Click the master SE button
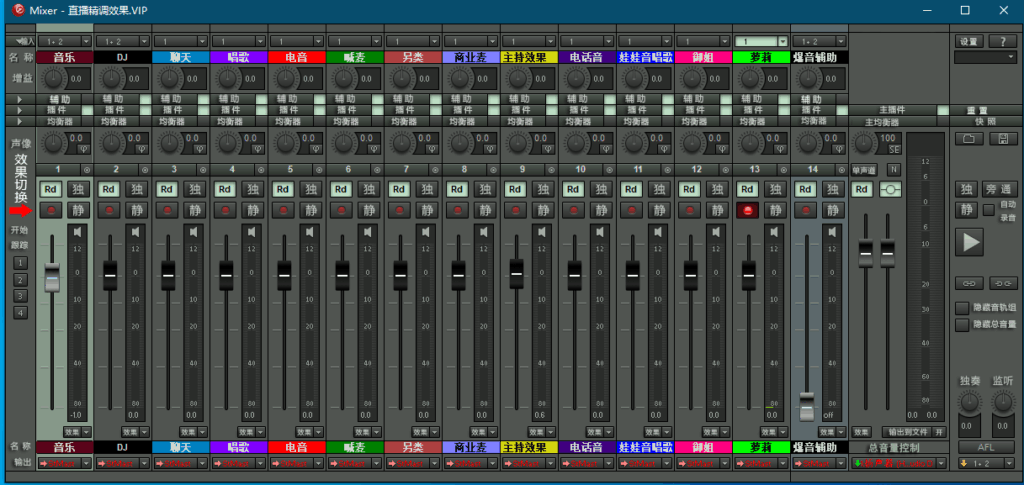 click(894, 149)
